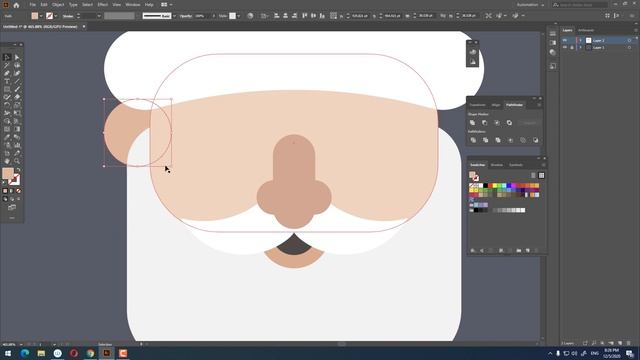Select the Pen tool
The image size is (640, 360).
7,73
